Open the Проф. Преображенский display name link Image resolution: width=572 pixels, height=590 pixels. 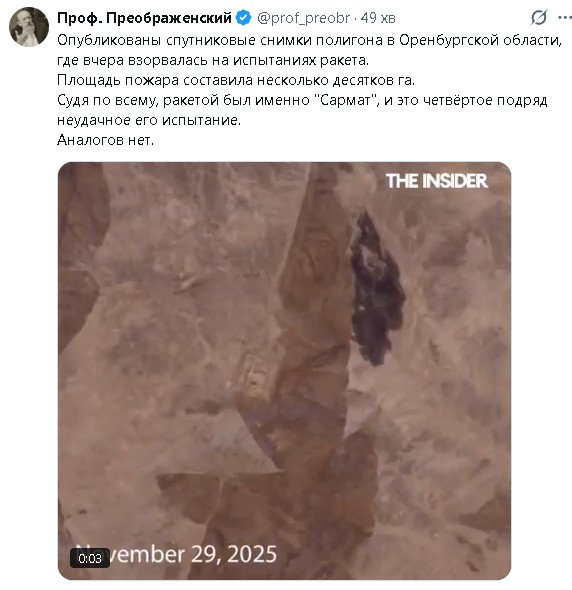[x=145, y=18]
